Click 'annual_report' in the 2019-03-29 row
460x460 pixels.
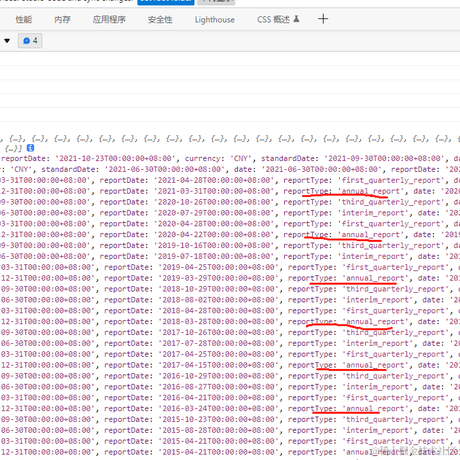pos(376,278)
